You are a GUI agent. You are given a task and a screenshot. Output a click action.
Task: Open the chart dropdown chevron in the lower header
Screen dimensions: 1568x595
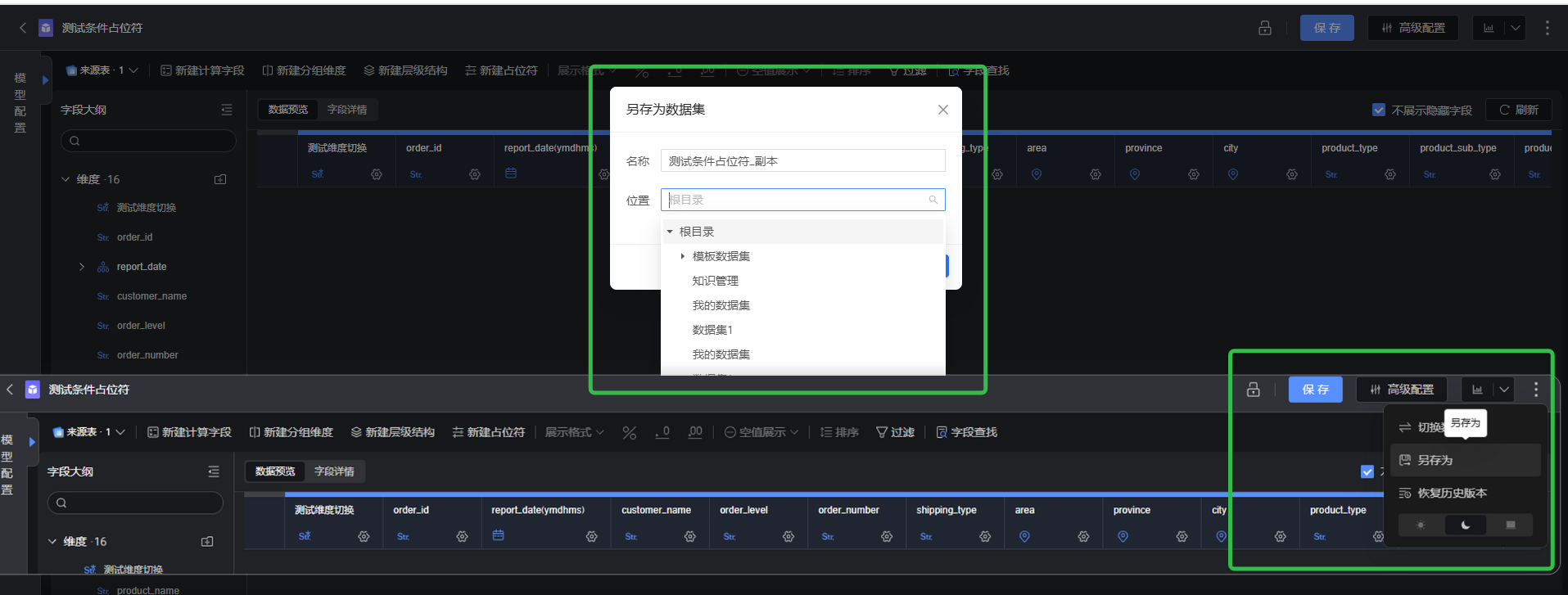[1504, 390]
